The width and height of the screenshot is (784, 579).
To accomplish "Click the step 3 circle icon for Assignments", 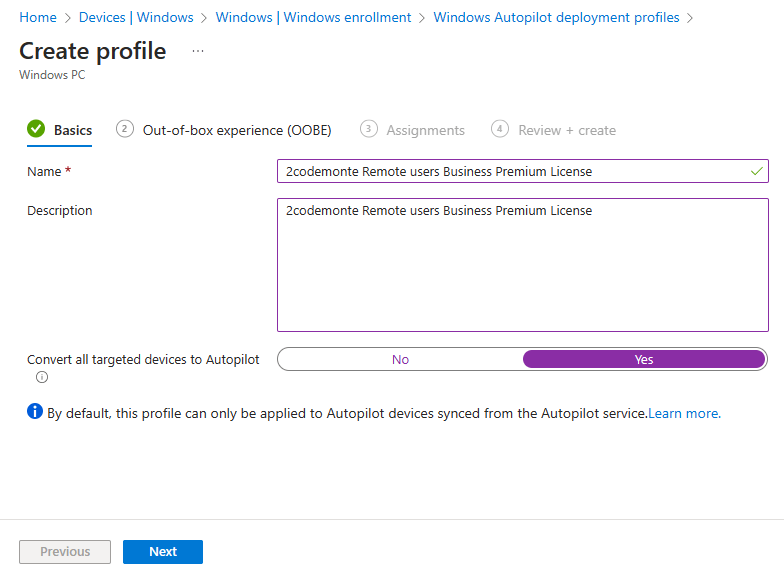I will 369,129.
